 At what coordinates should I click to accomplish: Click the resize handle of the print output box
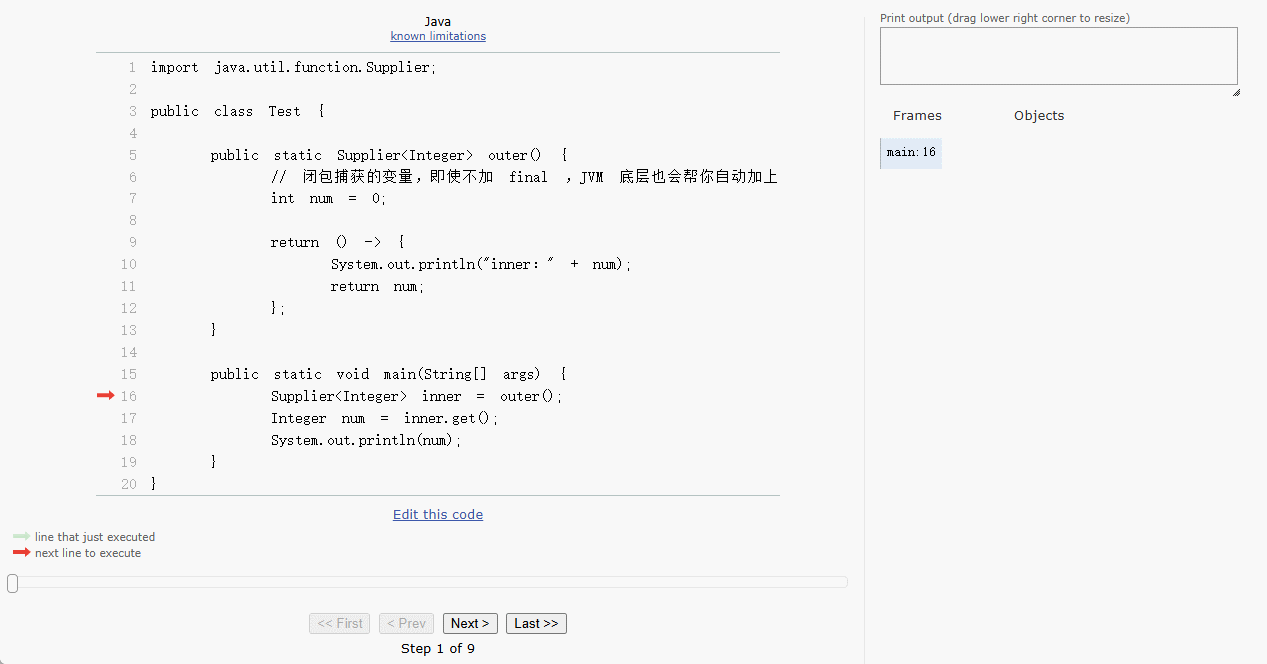tap(1235, 92)
